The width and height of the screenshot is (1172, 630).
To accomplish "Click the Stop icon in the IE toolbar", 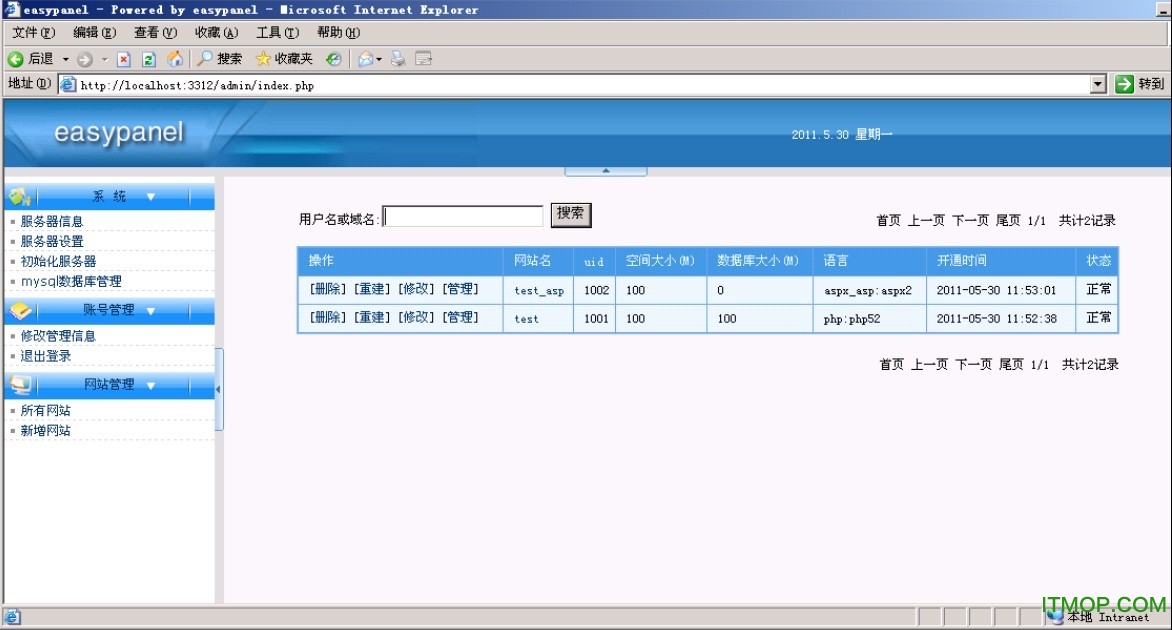I will pyautogui.click(x=122, y=59).
